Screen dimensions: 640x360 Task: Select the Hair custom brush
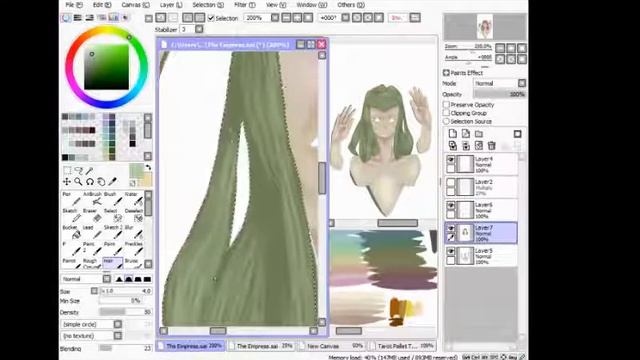click(113, 264)
